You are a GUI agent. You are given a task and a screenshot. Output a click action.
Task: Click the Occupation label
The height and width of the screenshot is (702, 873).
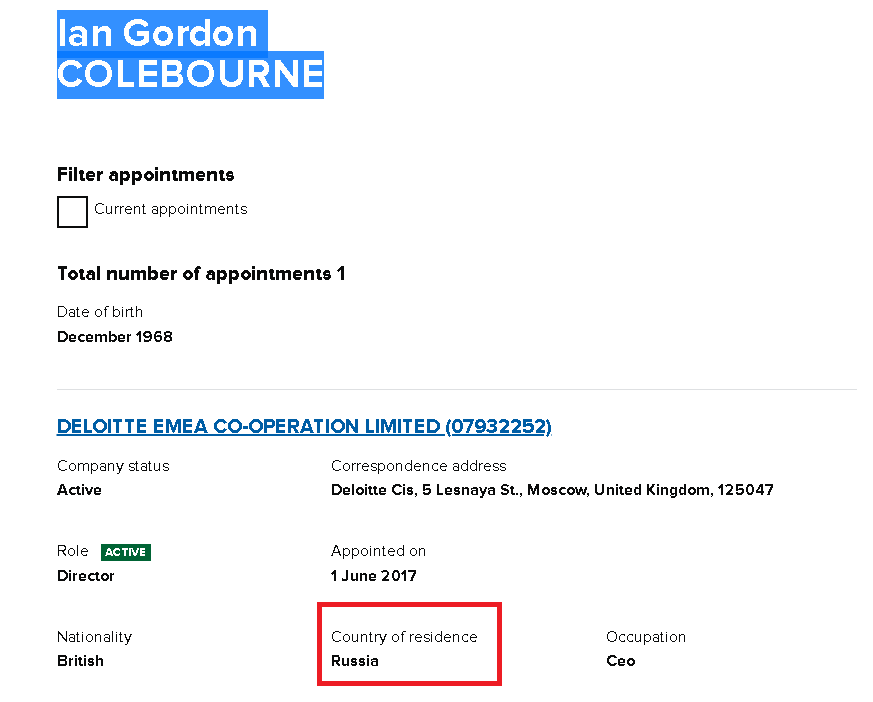click(646, 637)
